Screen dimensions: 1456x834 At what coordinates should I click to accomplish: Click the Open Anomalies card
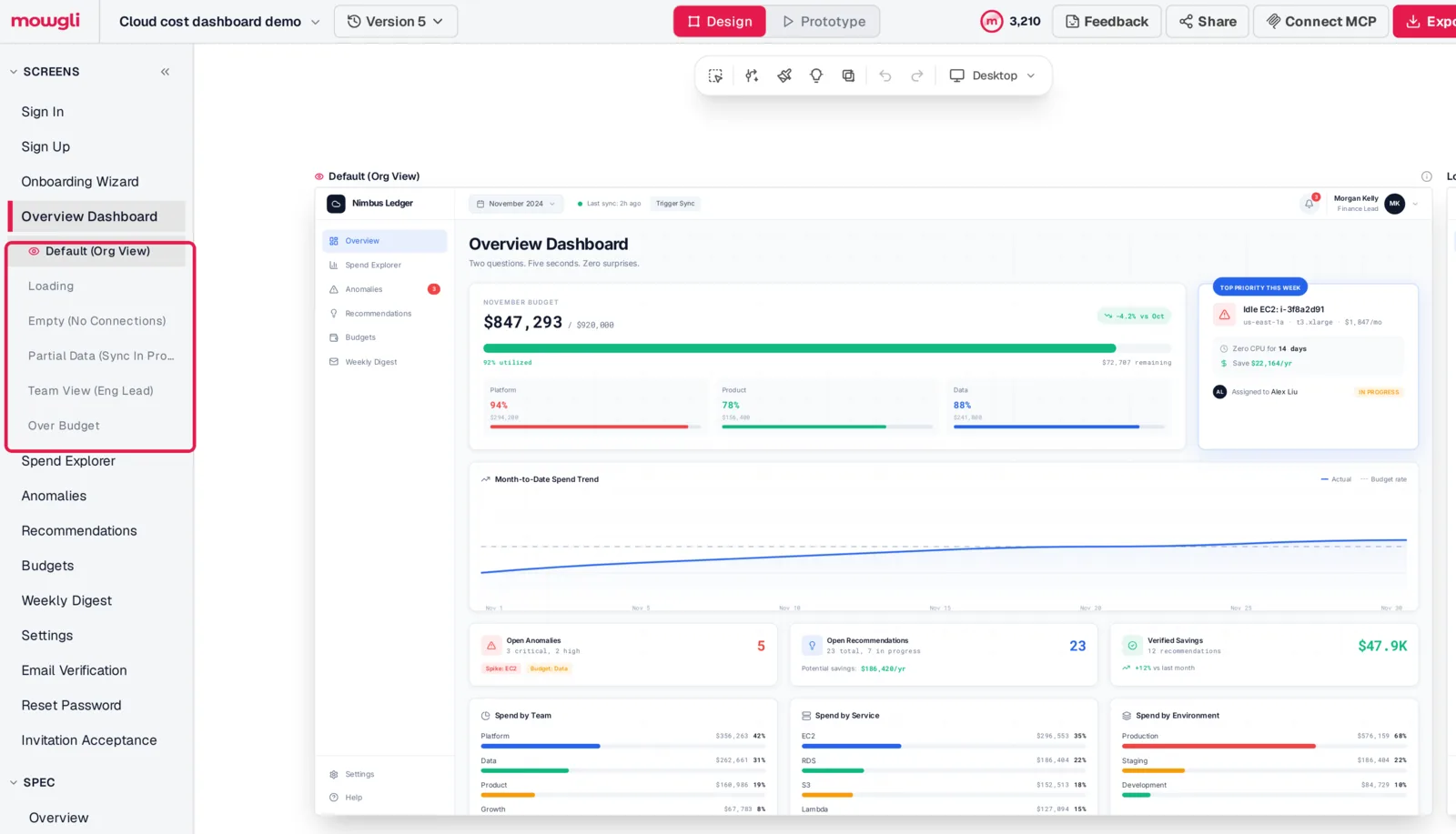pos(623,654)
